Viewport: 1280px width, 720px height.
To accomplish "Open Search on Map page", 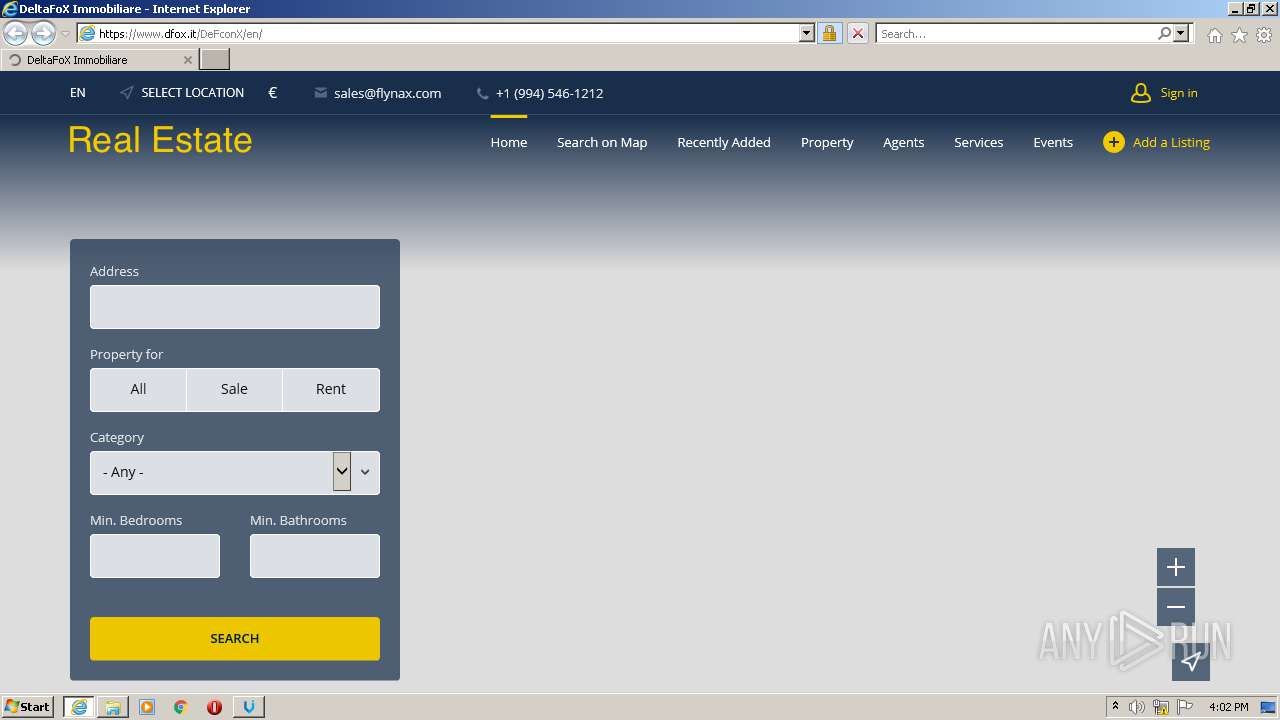I will pyautogui.click(x=602, y=142).
